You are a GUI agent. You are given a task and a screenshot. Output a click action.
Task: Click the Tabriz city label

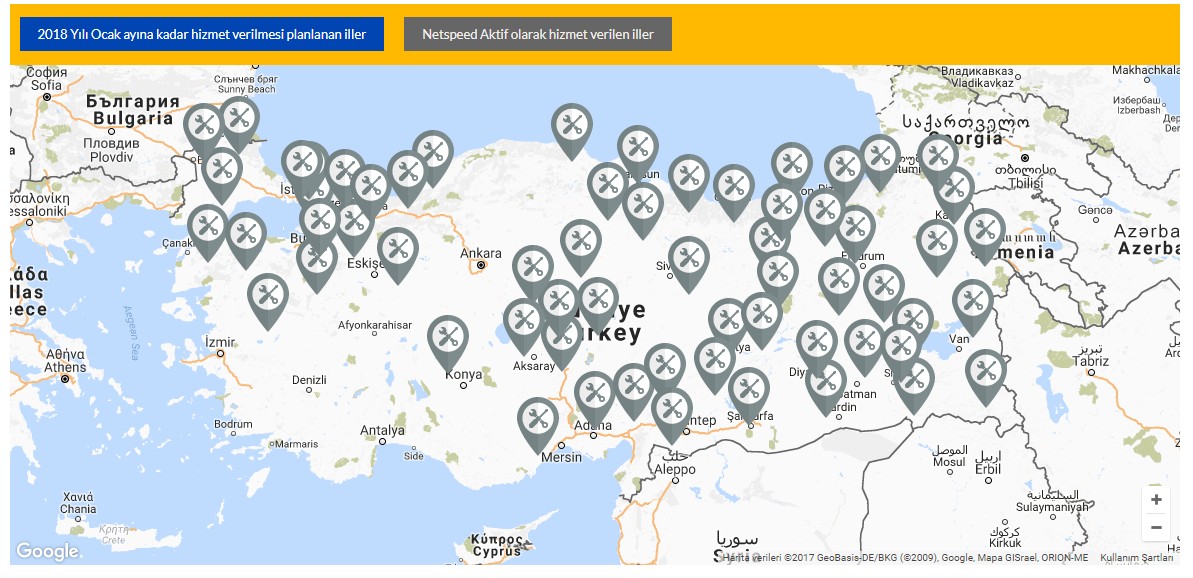[x=1090, y=361]
